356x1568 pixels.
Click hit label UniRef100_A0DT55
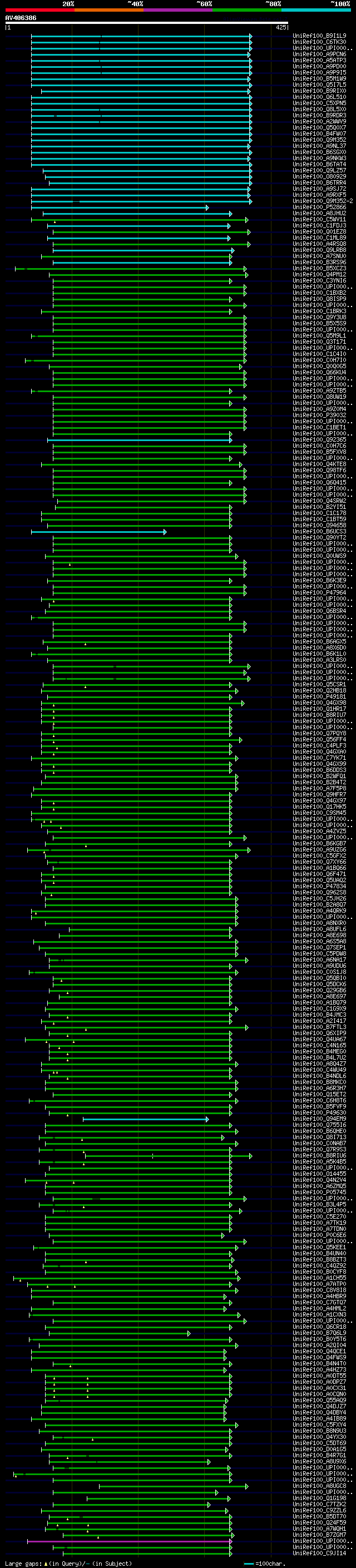pos(319,1375)
